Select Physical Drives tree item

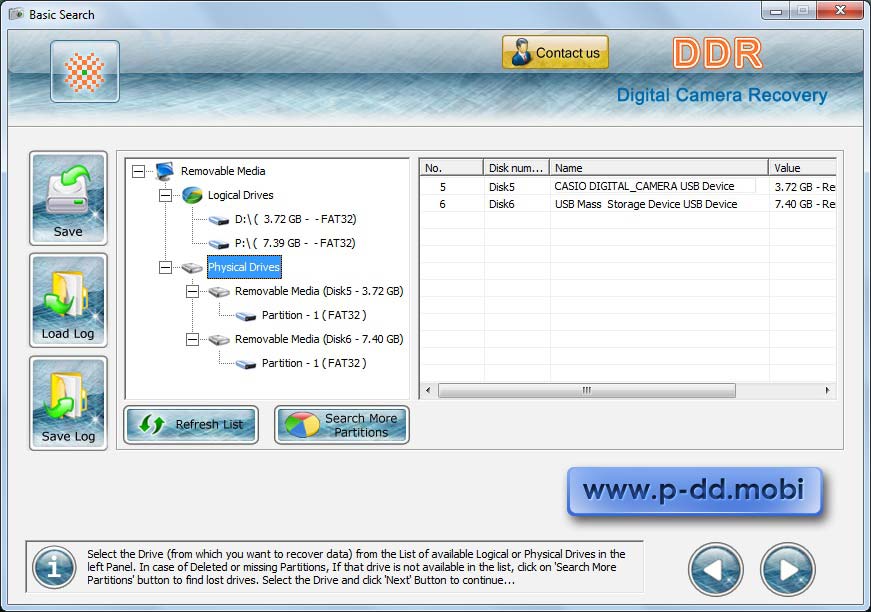coord(244,267)
